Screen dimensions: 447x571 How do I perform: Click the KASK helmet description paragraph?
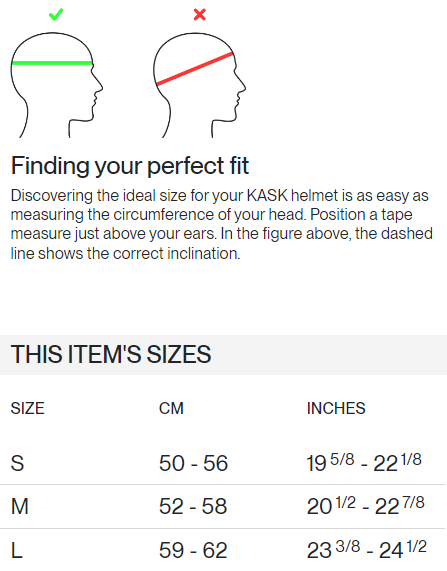(x=221, y=224)
